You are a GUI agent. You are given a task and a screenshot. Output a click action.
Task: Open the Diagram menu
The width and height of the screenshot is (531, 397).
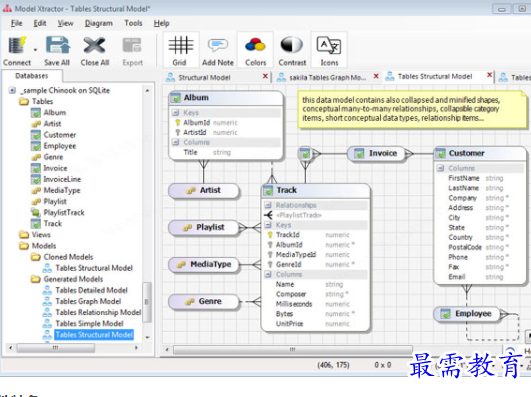coord(99,23)
